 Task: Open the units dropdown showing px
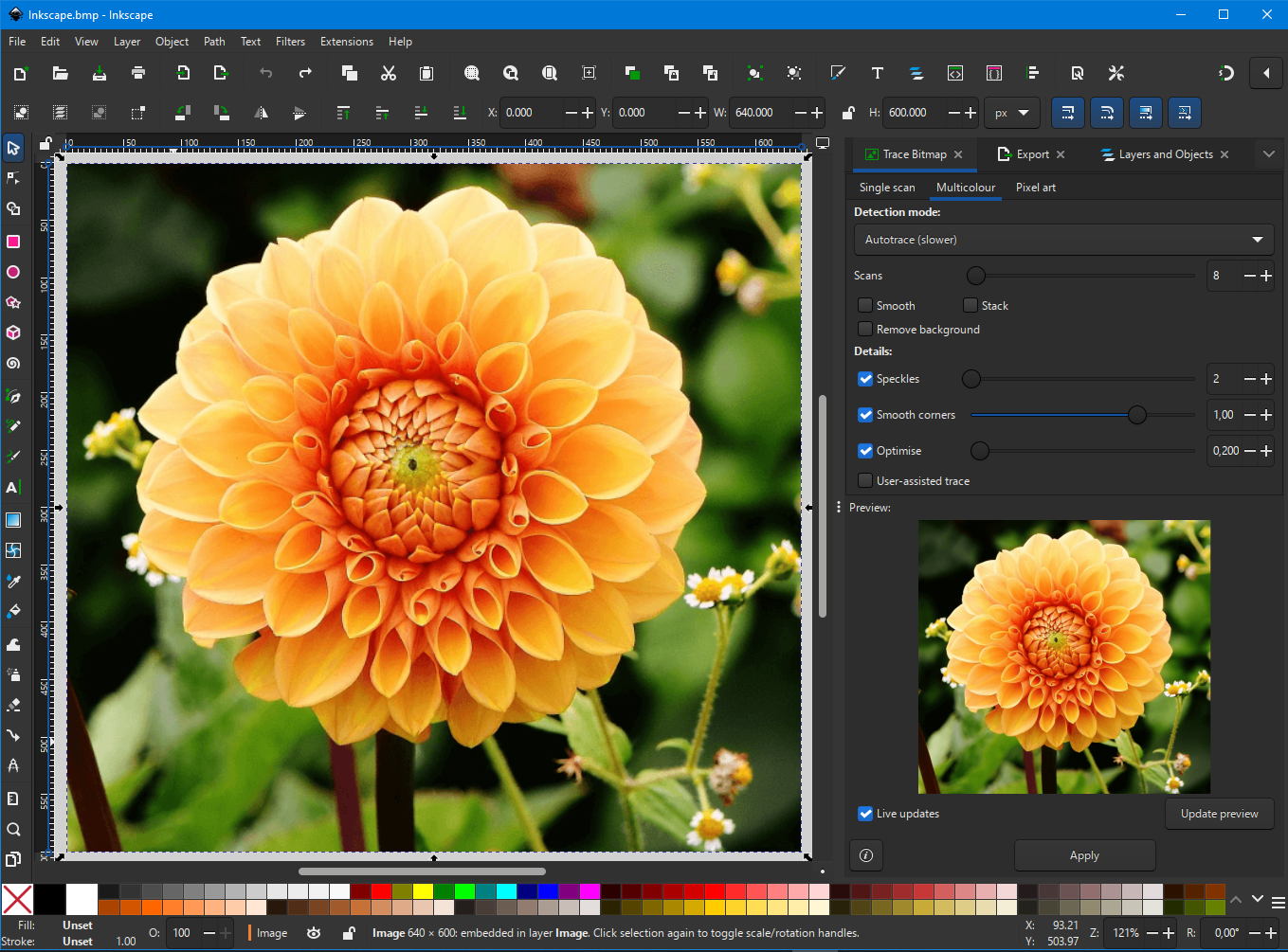click(1011, 112)
